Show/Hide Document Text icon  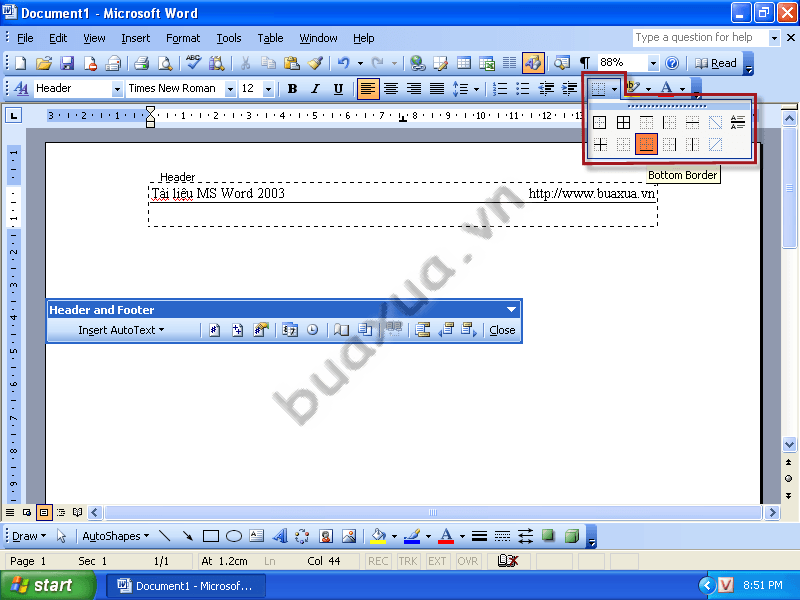[x=365, y=330]
